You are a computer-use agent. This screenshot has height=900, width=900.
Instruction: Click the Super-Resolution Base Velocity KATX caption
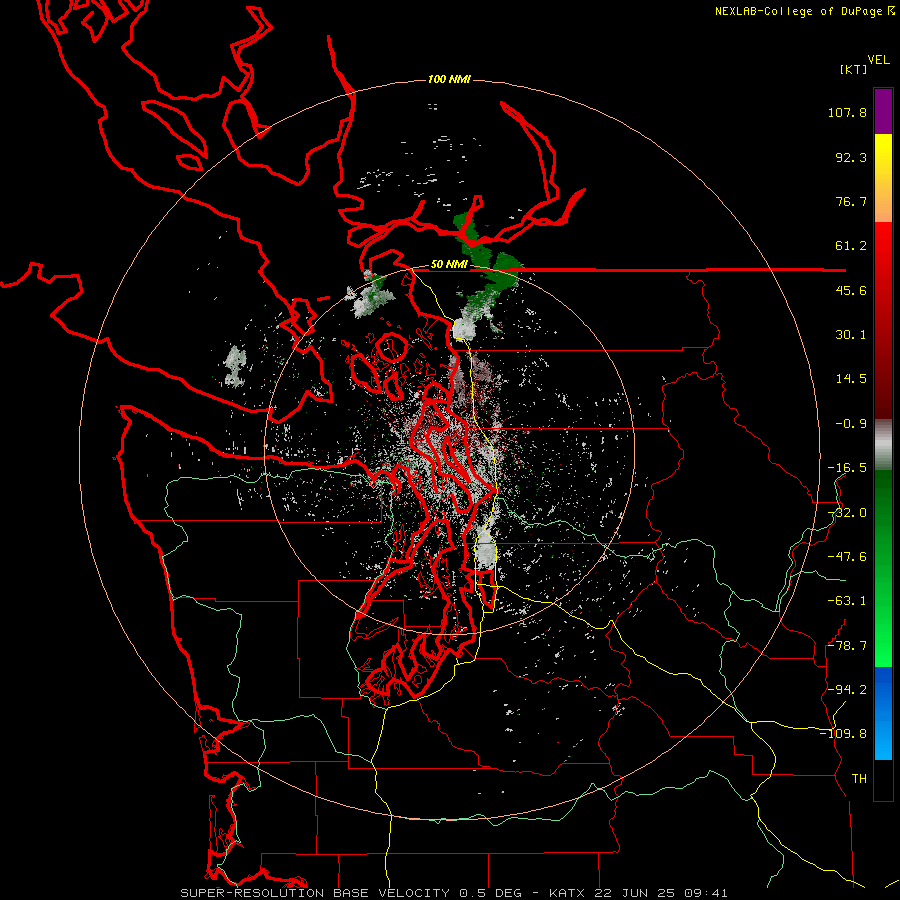tap(453, 893)
